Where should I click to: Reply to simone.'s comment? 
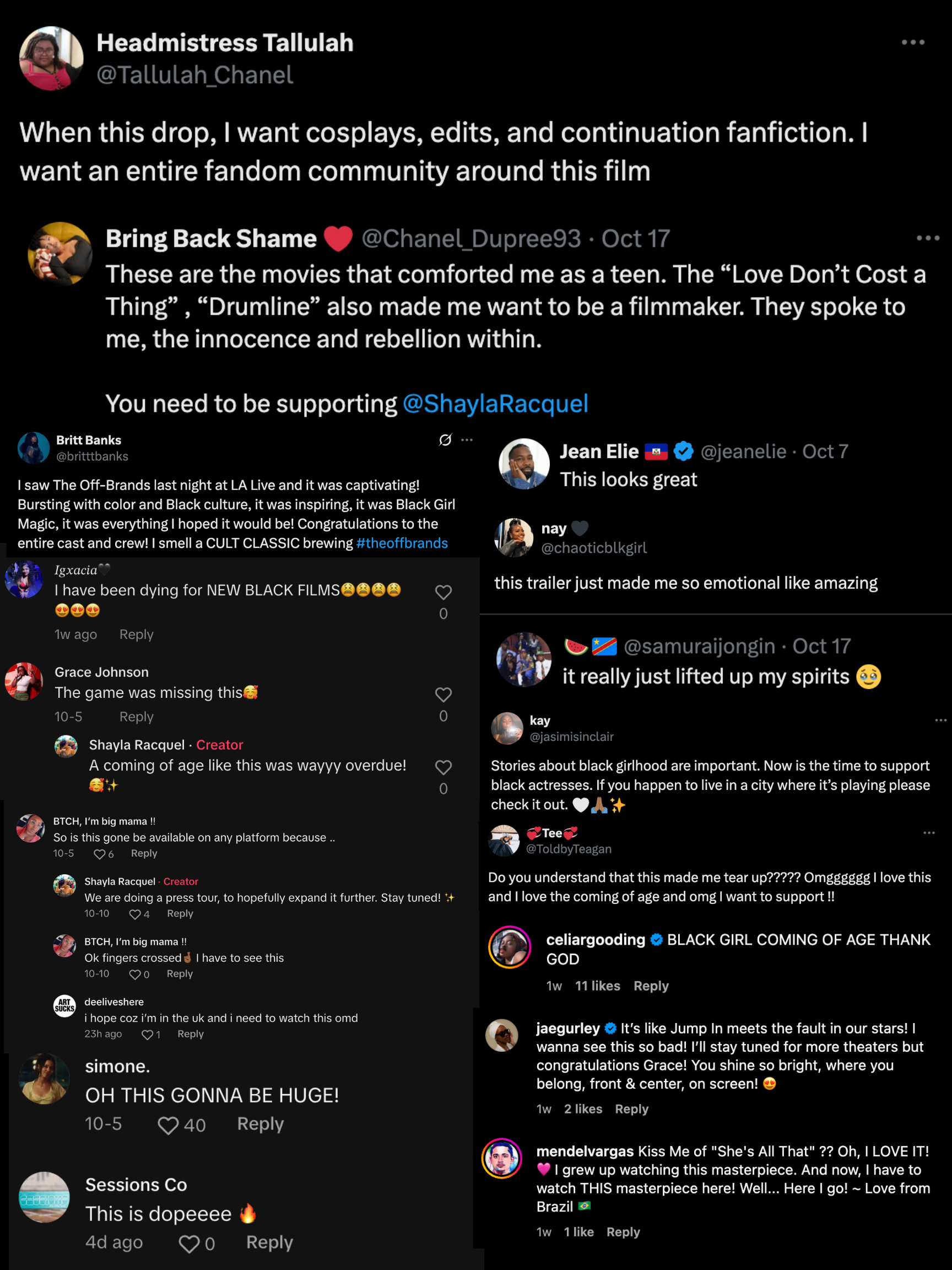261,1123
